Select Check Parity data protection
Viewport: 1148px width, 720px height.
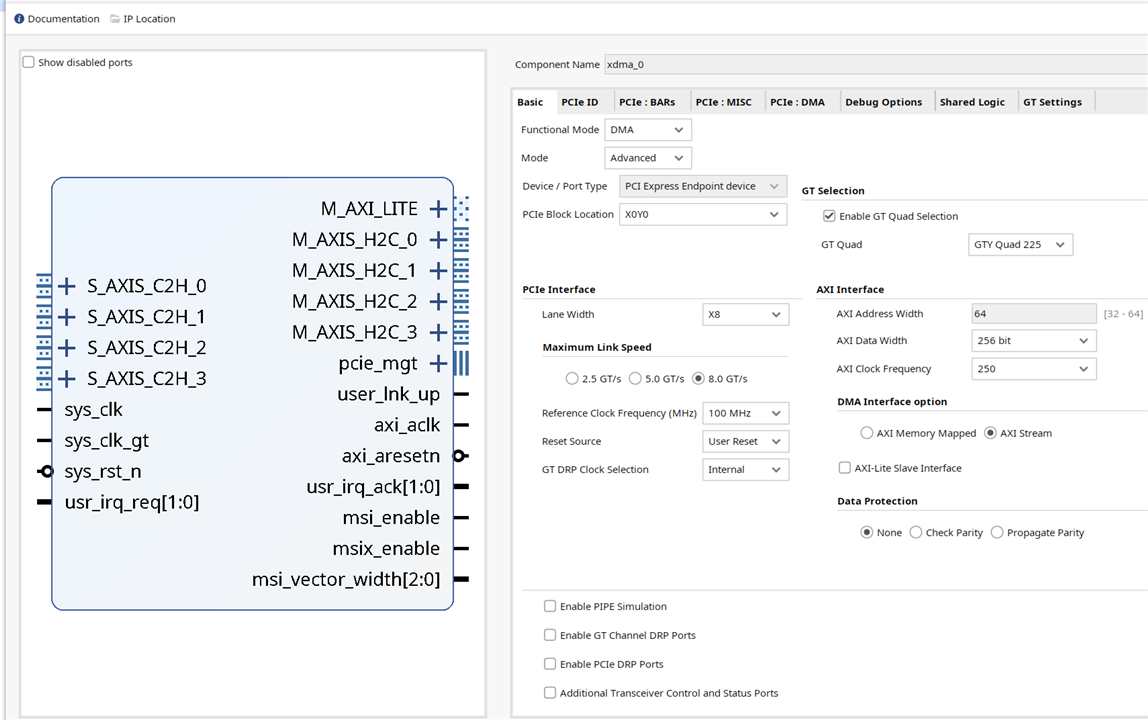pyautogui.click(x=916, y=532)
